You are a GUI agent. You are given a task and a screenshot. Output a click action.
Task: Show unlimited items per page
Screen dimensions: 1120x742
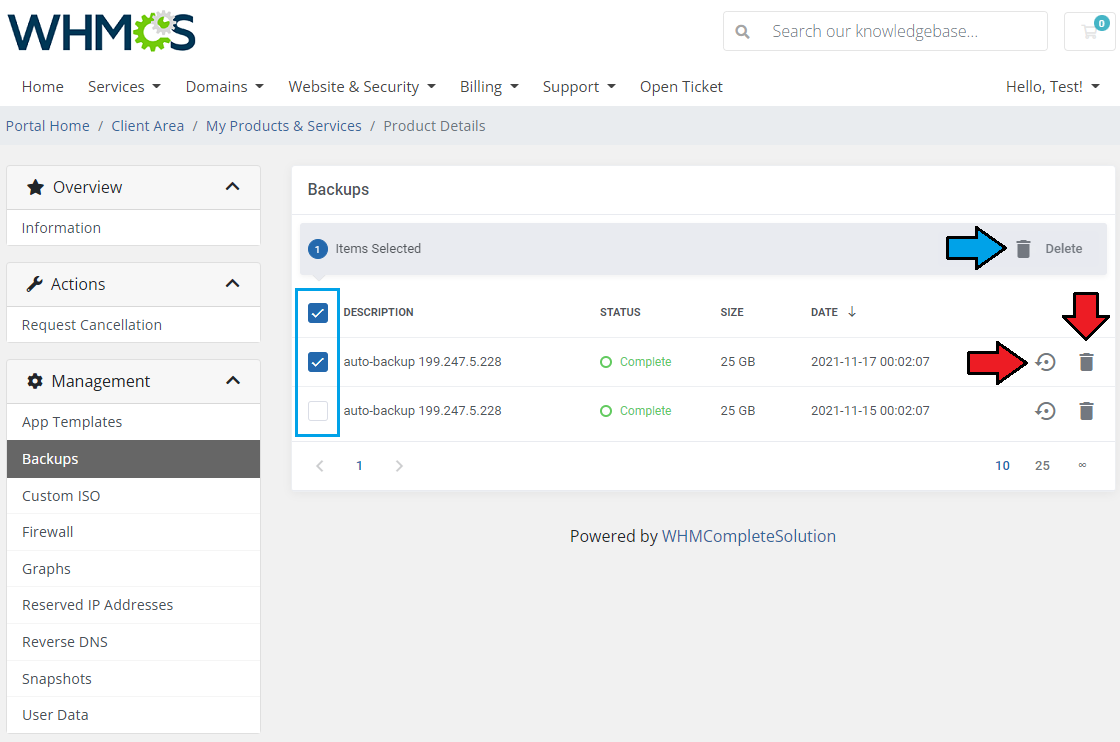pyautogui.click(x=1082, y=466)
